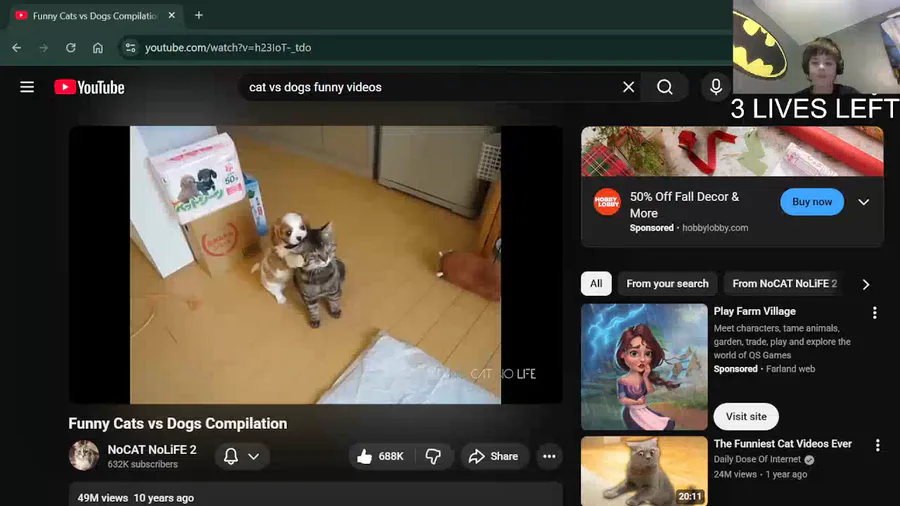Show more filter chips with right arrow

tap(866, 284)
